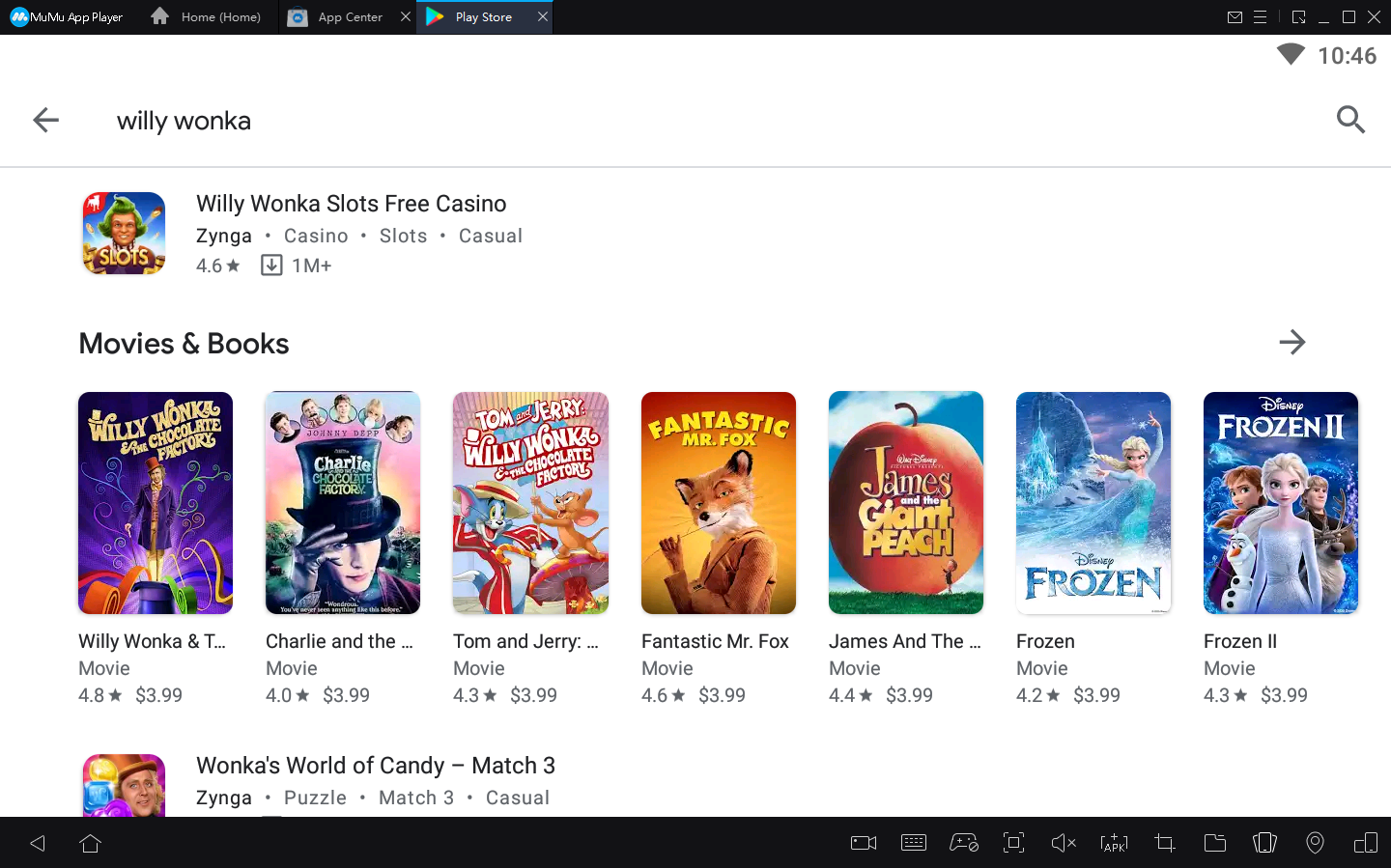Screen dimensions: 1391x868
Task: Go back using the Play Store back arrow
Action: coord(45,120)
